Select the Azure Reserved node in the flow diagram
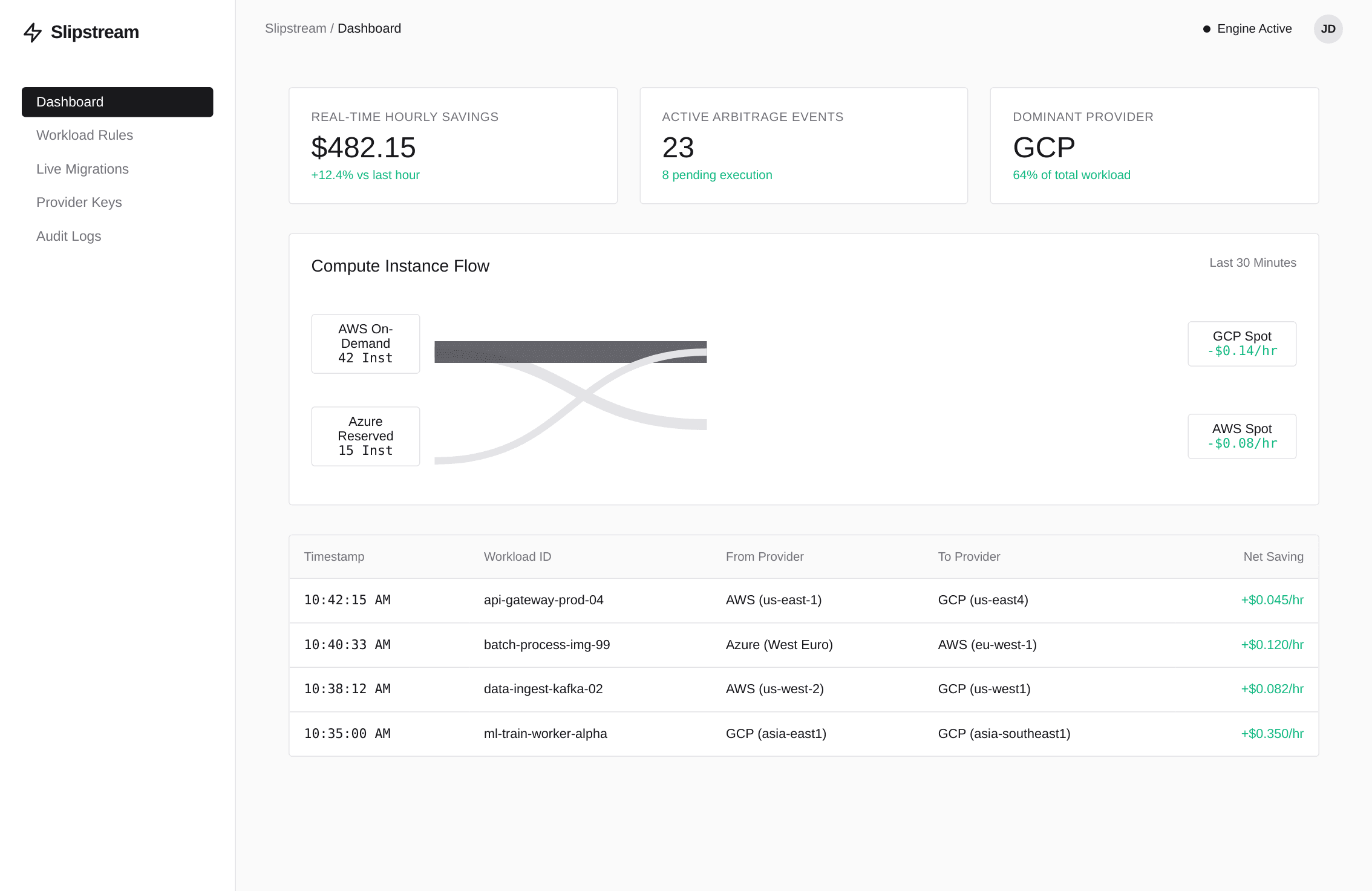 [x=365, y=436]
